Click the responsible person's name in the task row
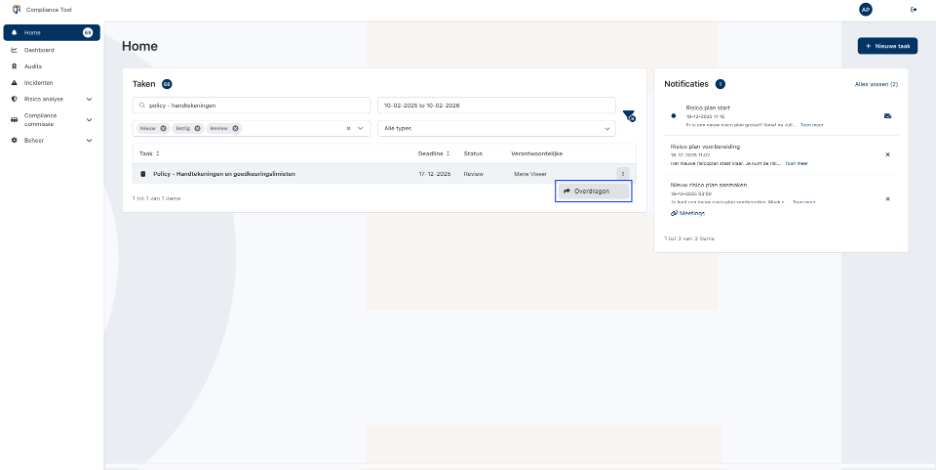This screenshot has width=936, height=470. [x=529, y=174]
